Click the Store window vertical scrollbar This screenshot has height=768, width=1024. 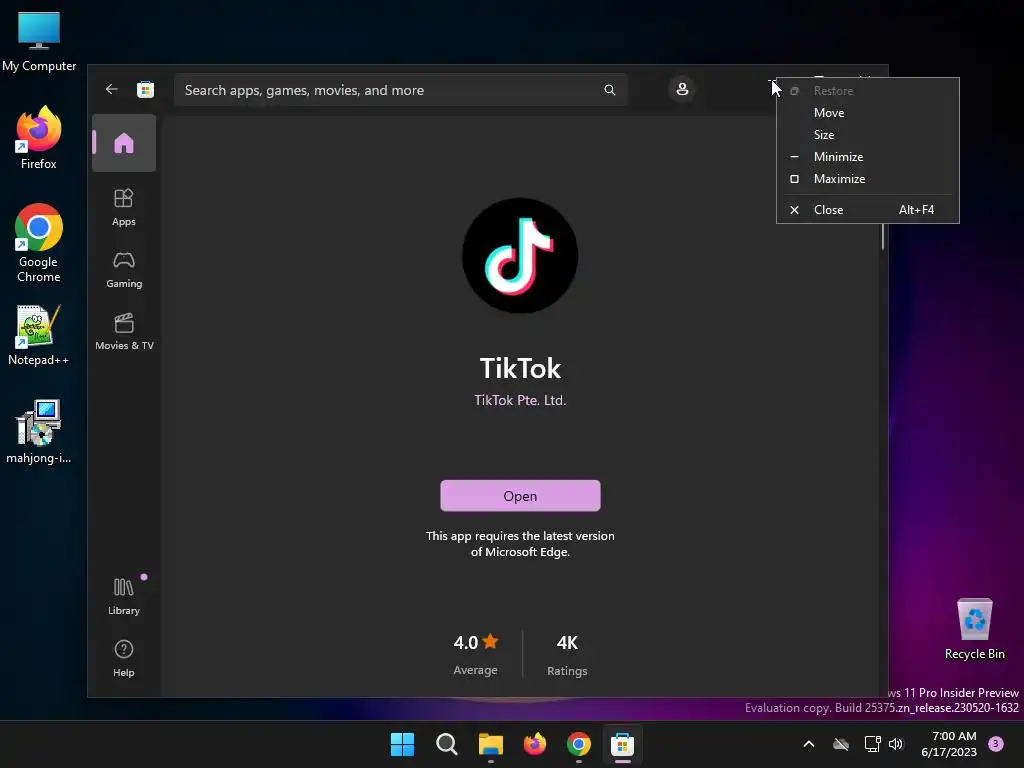tap(882, 236)
